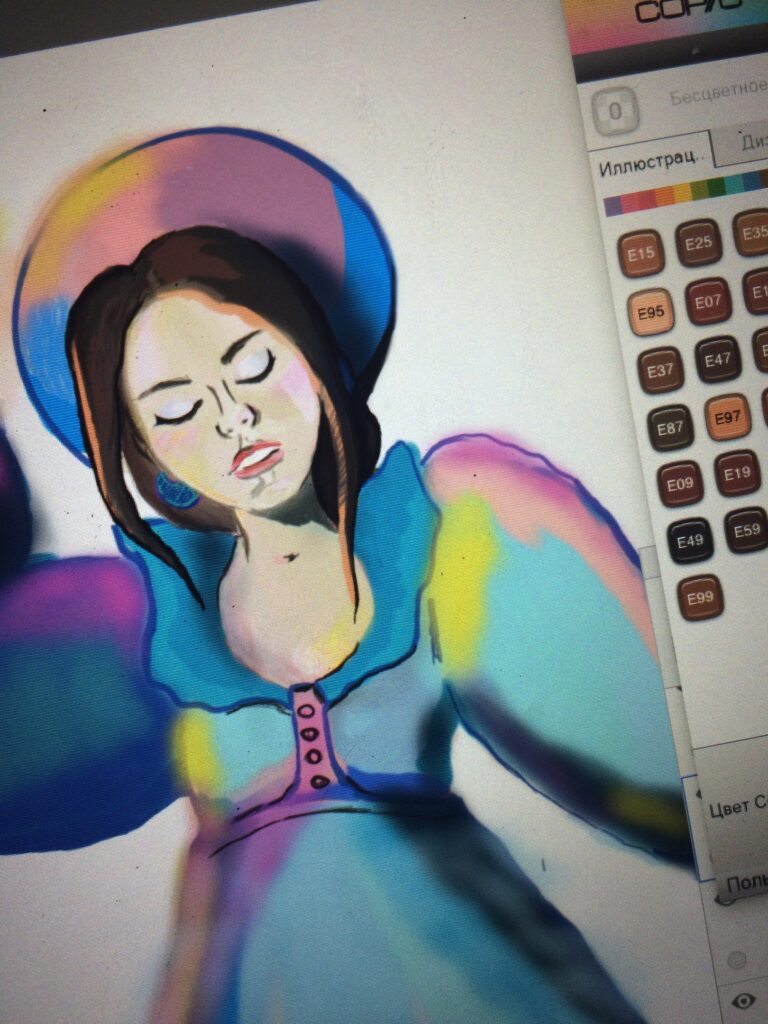The image size is (768, 1024).
Task: Click the E37 marker swatch
Action: pos(660,370)
